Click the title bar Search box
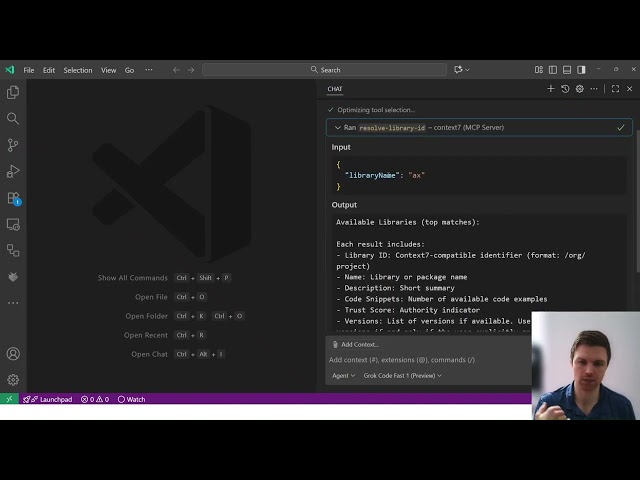The image size is (640, 480). click(x=324, y=70)
